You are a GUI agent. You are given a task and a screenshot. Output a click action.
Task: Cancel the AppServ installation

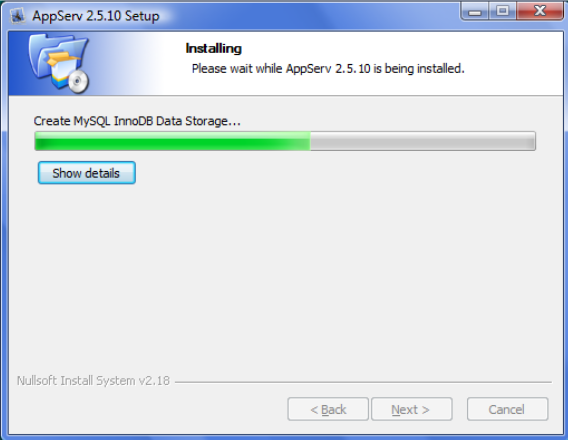(507, 409)
